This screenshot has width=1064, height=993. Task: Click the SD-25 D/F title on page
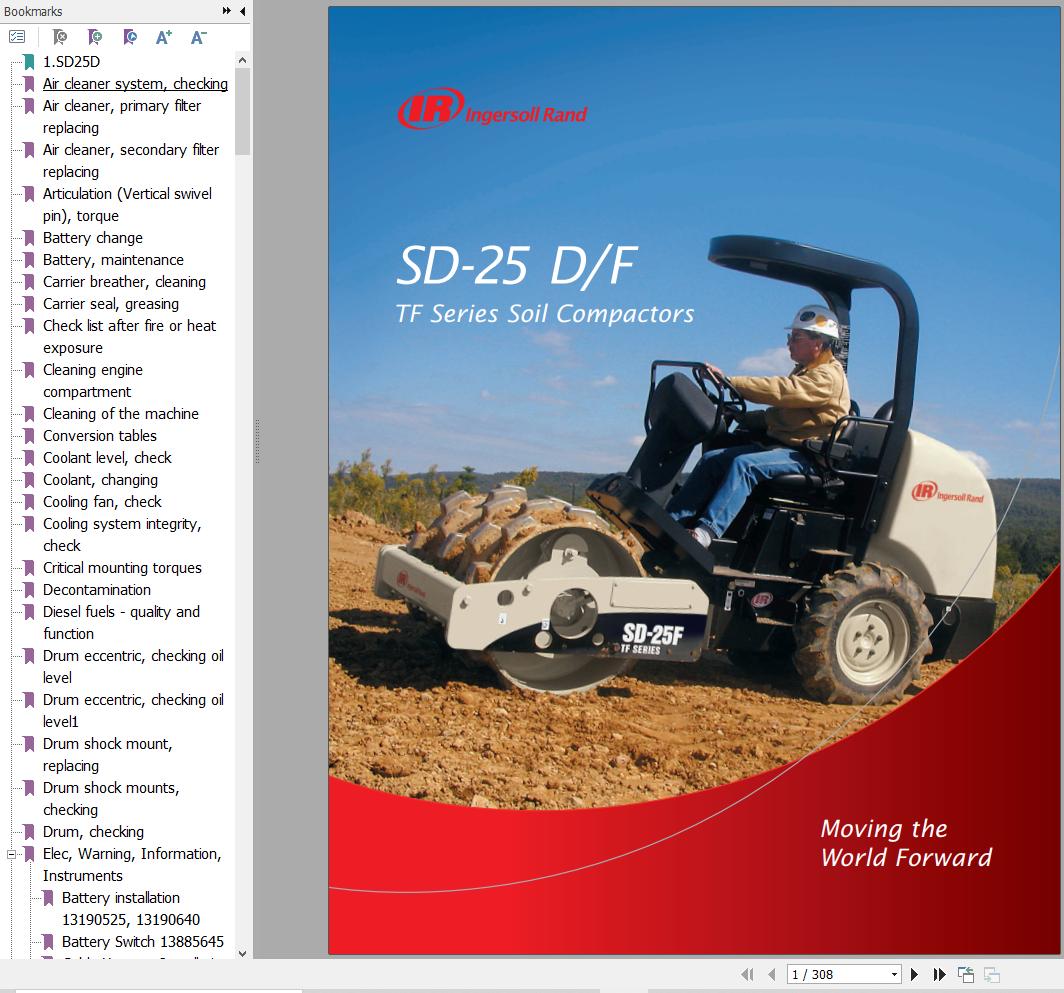517,265
